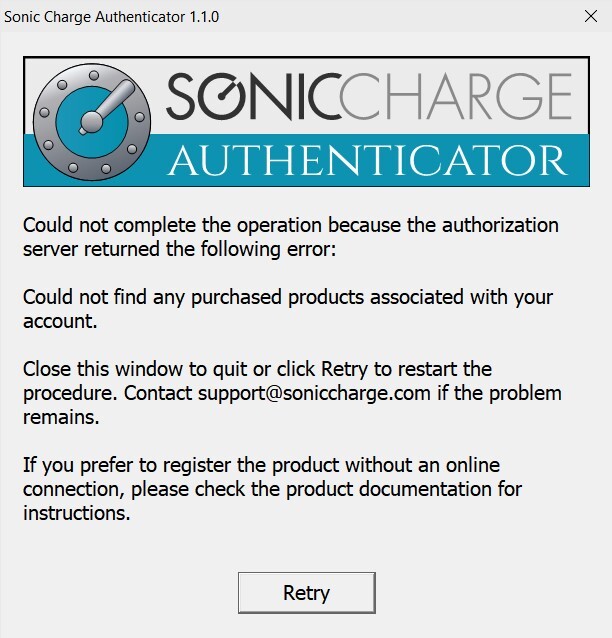This screenshot has height=638, width=612.
Task: Click the vault dial icon in the logo
Action: tap(92, 120)
